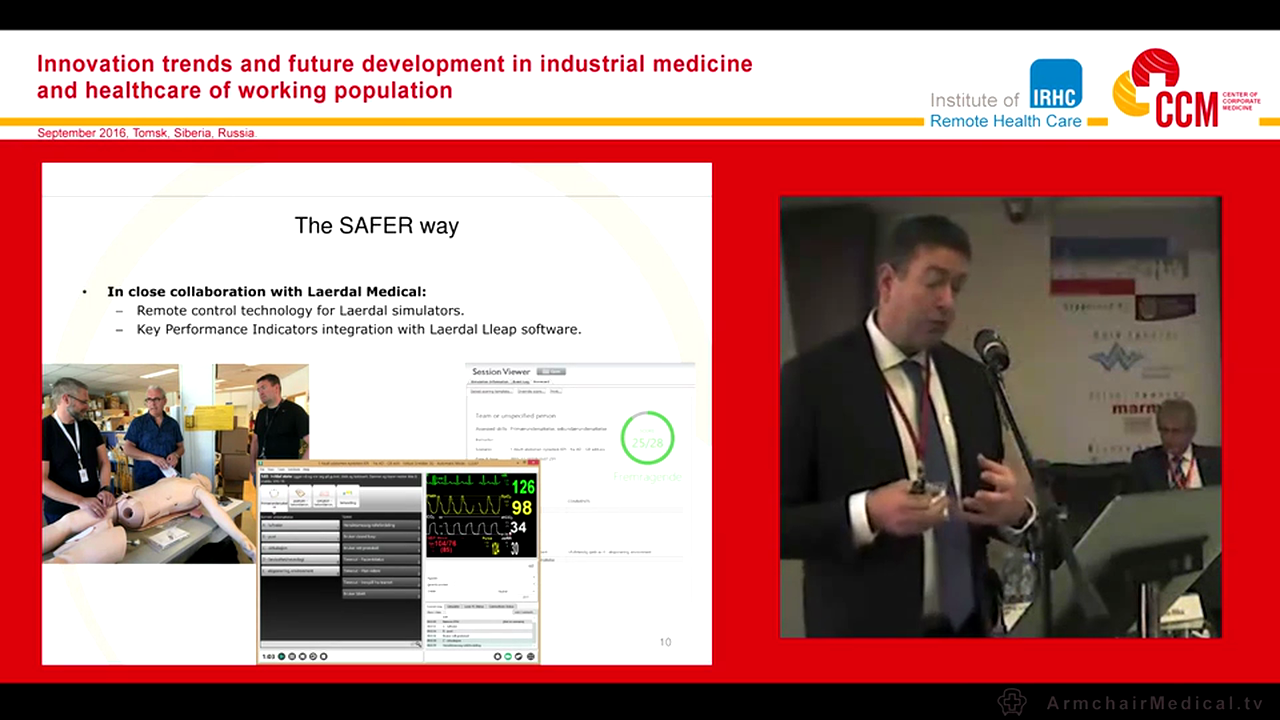
Task: Expand the B pust breathing category
Action: [299, 537]
